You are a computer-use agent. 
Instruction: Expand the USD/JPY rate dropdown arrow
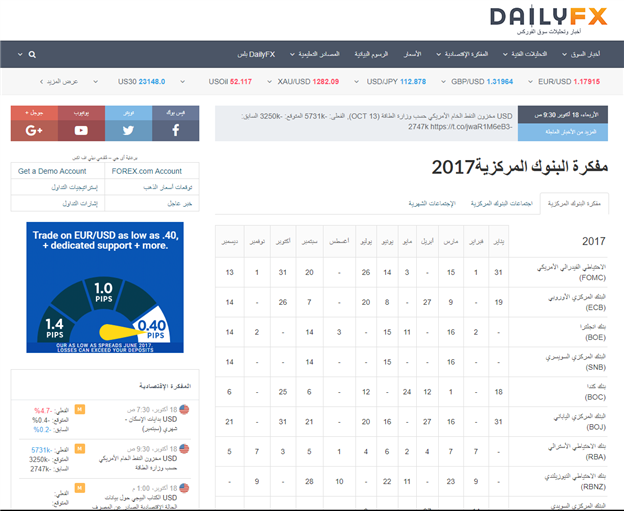click(x=357, y=82)
